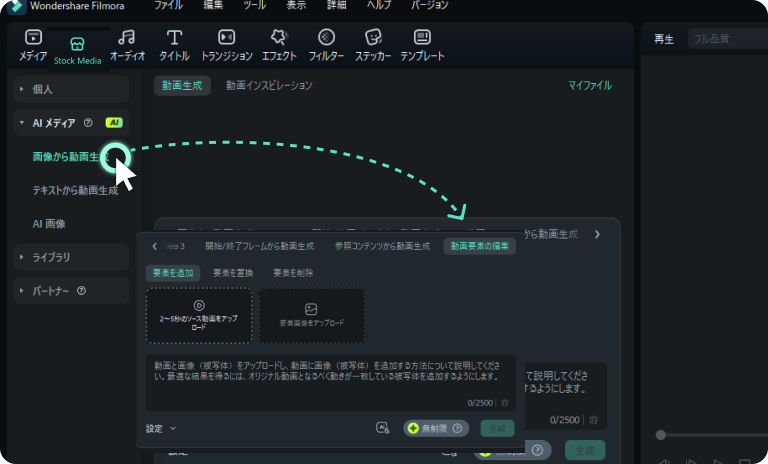Click the パートナー help question icon
The width and height of the screenshot is (768, 464).
81,291
